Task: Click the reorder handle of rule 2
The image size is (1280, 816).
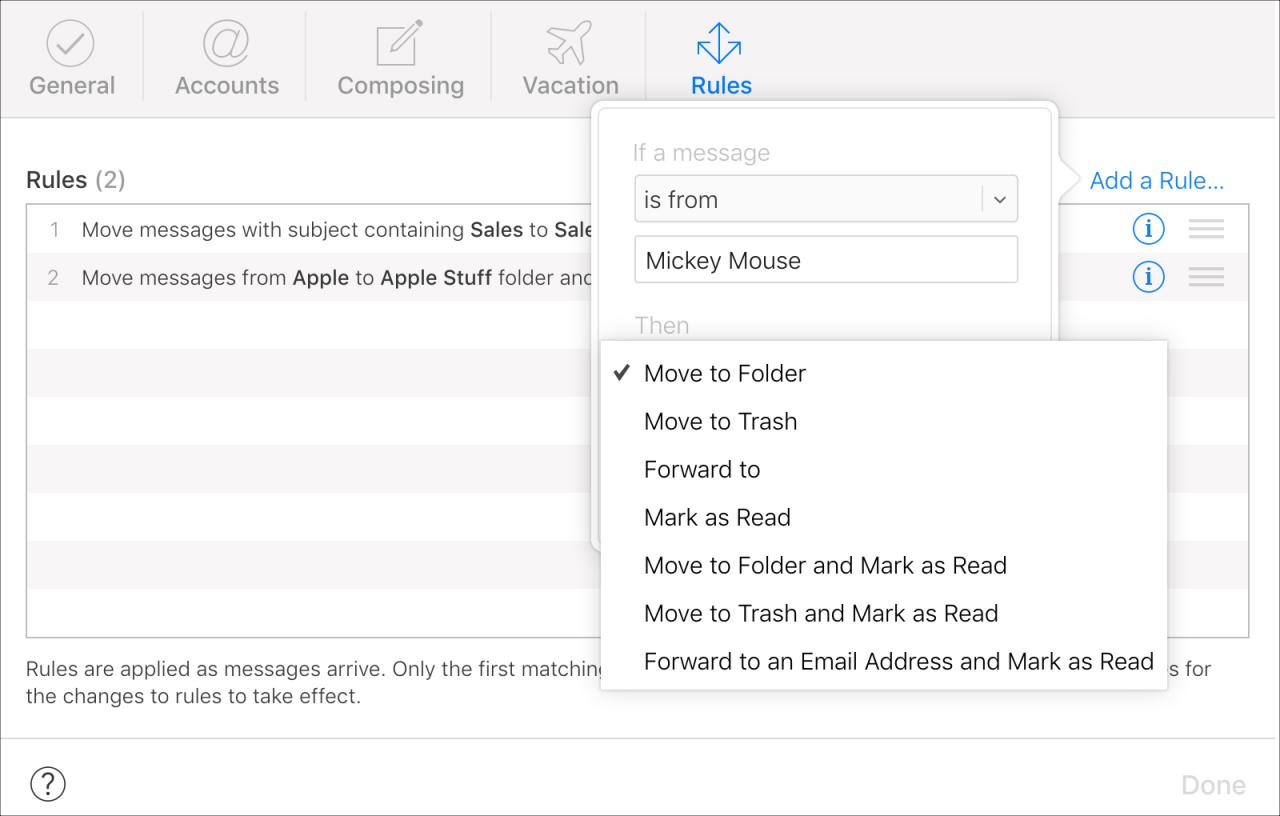Action: (1206, 277)
